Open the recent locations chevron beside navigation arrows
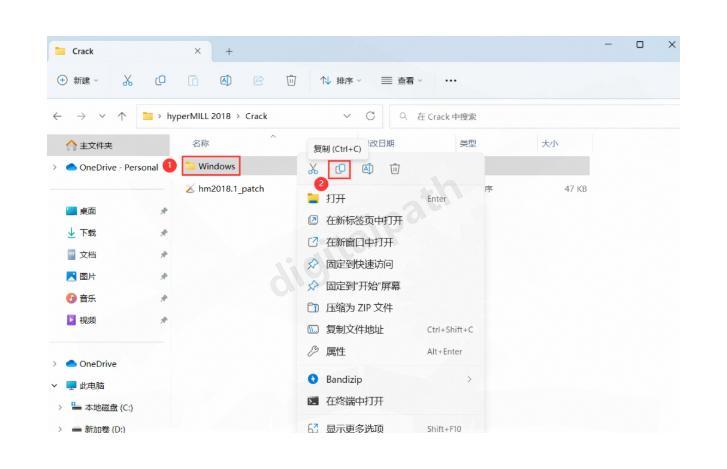Screen dimensions: 727x469 point(102,116)
